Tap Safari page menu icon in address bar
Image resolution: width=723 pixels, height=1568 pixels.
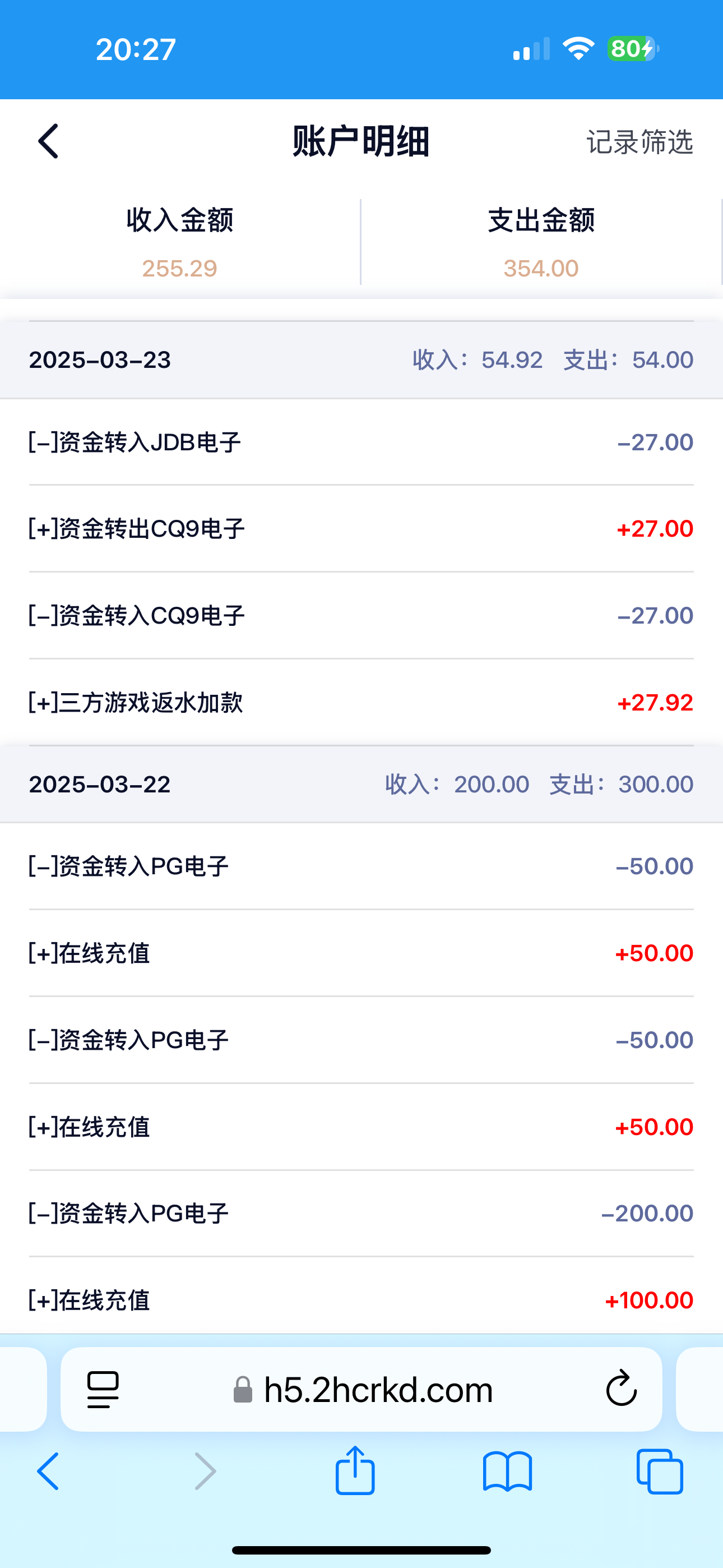[x=103, y=1390]
